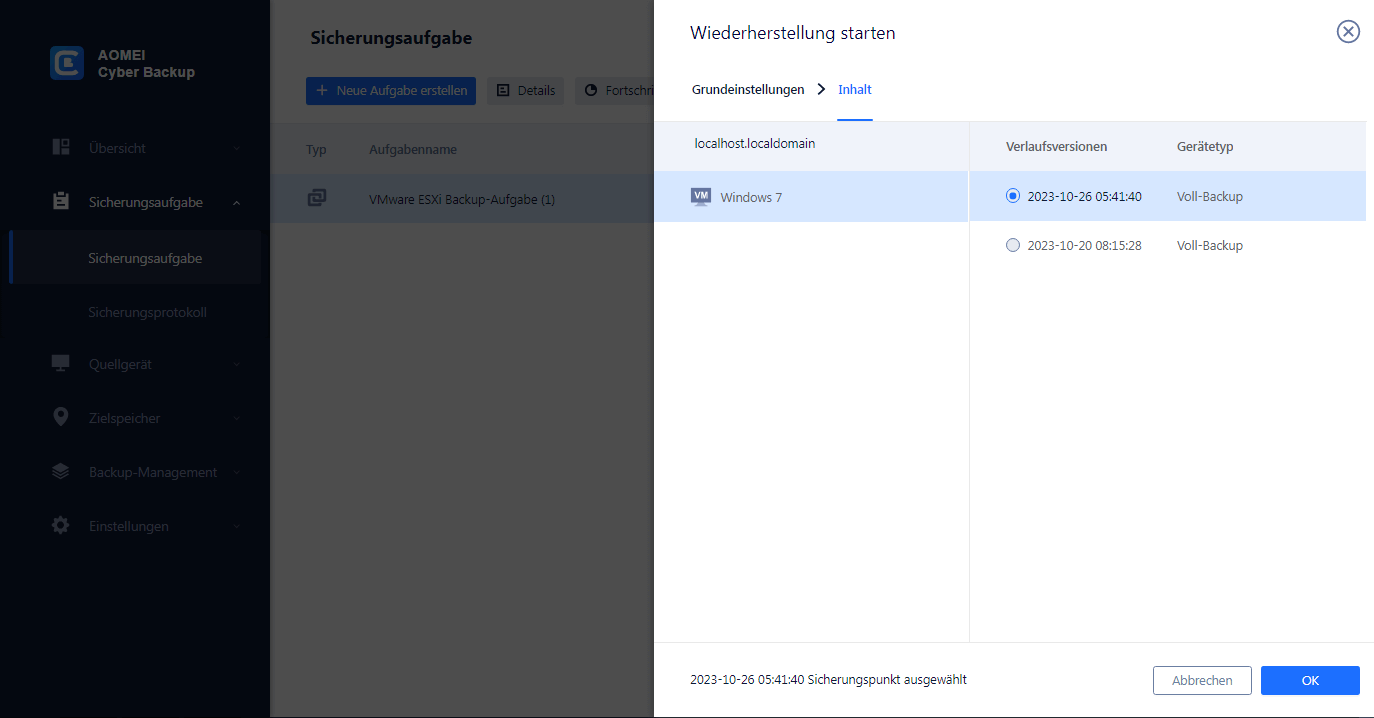Select the 2023-10-26 05:41:40 backup version
The width and height of the screenshot is (1374, 718).
1013,196
